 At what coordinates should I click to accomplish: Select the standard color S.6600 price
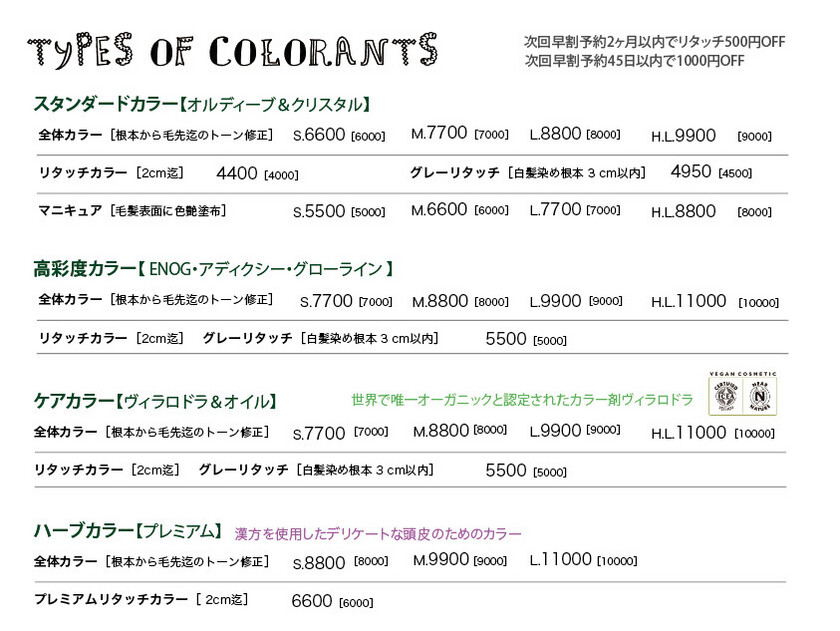319,134
